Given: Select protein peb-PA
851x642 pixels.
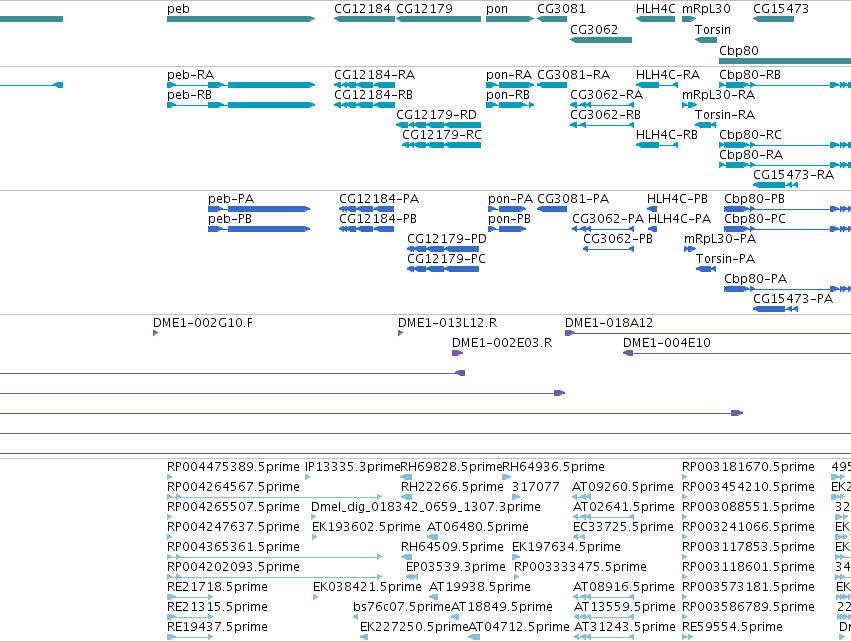Looking at the screenshot, I should [259, 209].
